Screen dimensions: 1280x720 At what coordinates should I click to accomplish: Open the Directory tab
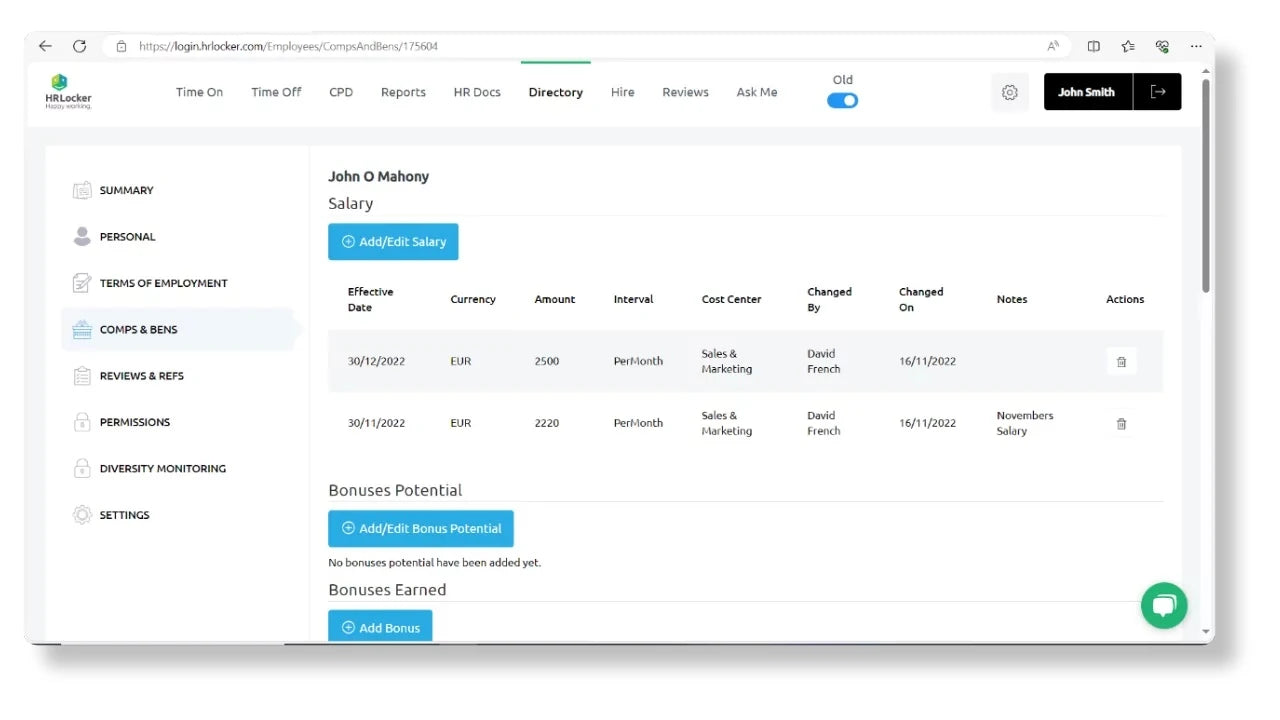(555, 92)
